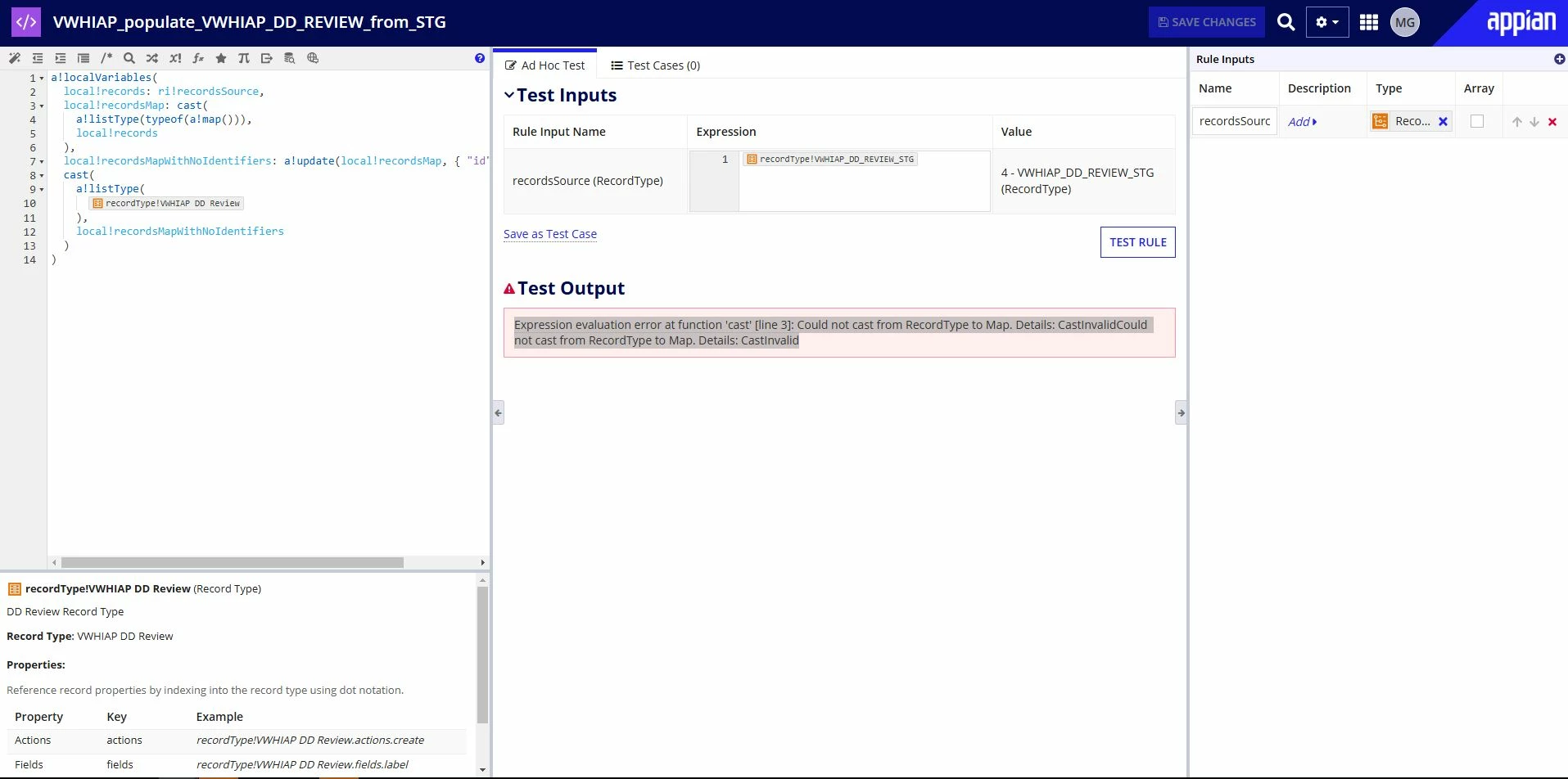This screenshot has height=779, width=1568.
Task: Open the MG user profile avatar
Action: point(1405,22)
